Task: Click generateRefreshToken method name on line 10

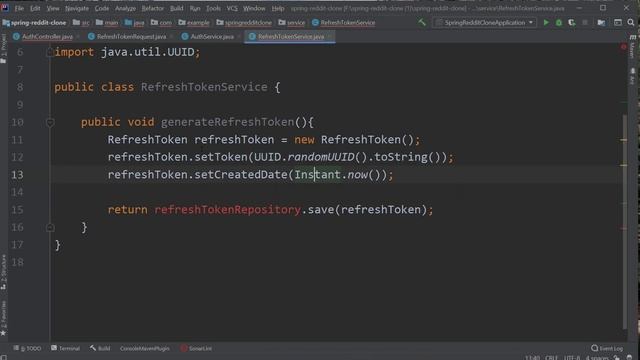Action: [x=227, y=122]
